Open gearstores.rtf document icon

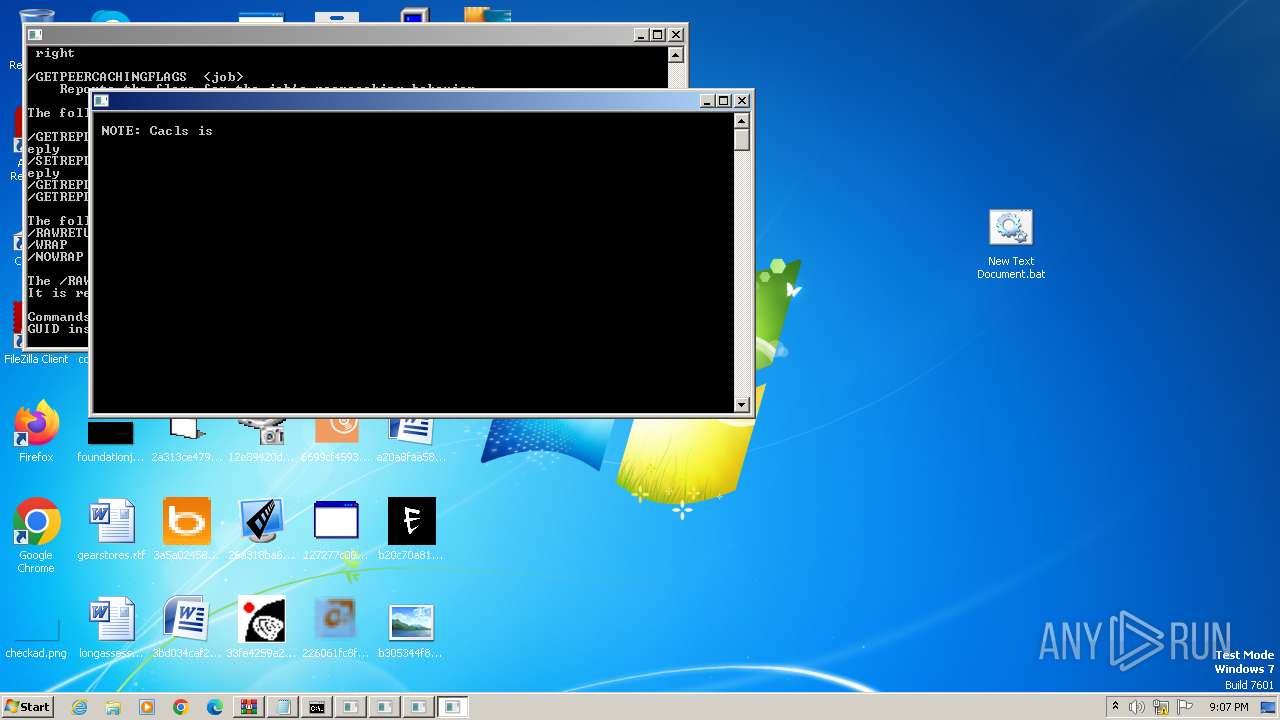pyautogui.click(x=111, y=529)
